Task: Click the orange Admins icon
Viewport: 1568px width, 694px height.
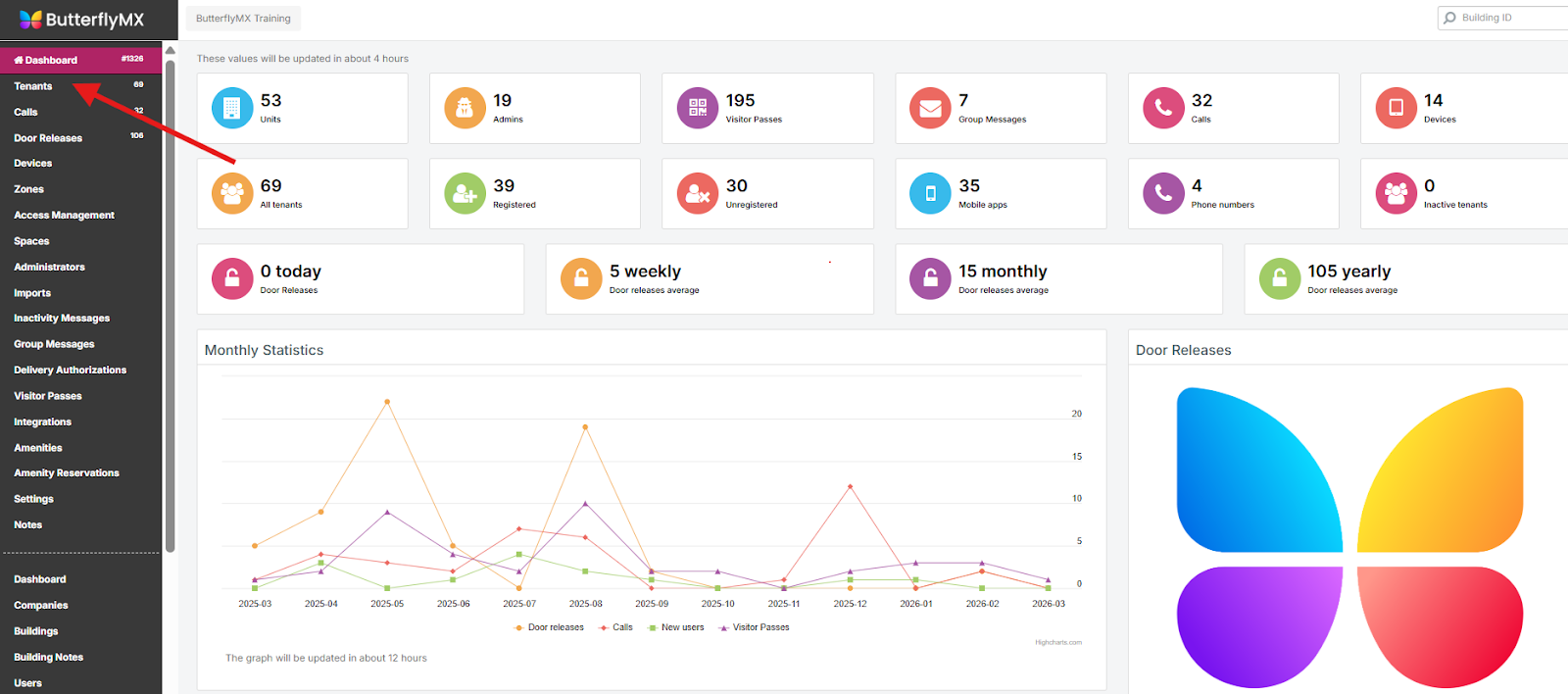Action: pyautogui.click(x=465, y=109)
